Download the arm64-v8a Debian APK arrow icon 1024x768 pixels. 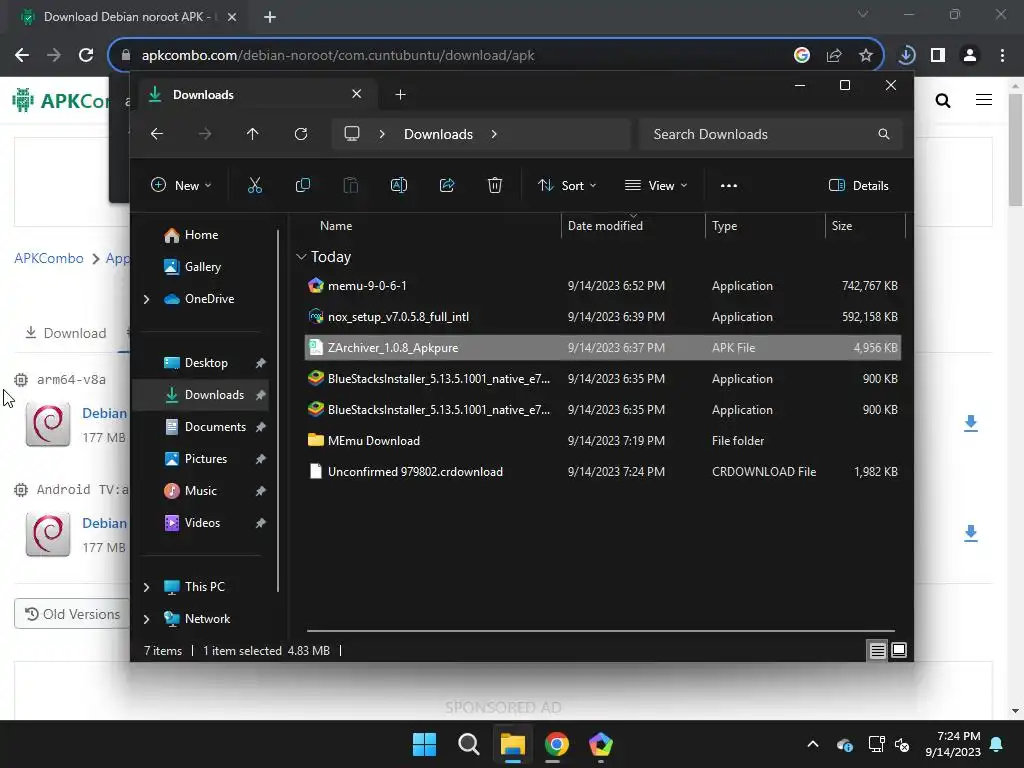pos(971,423)
